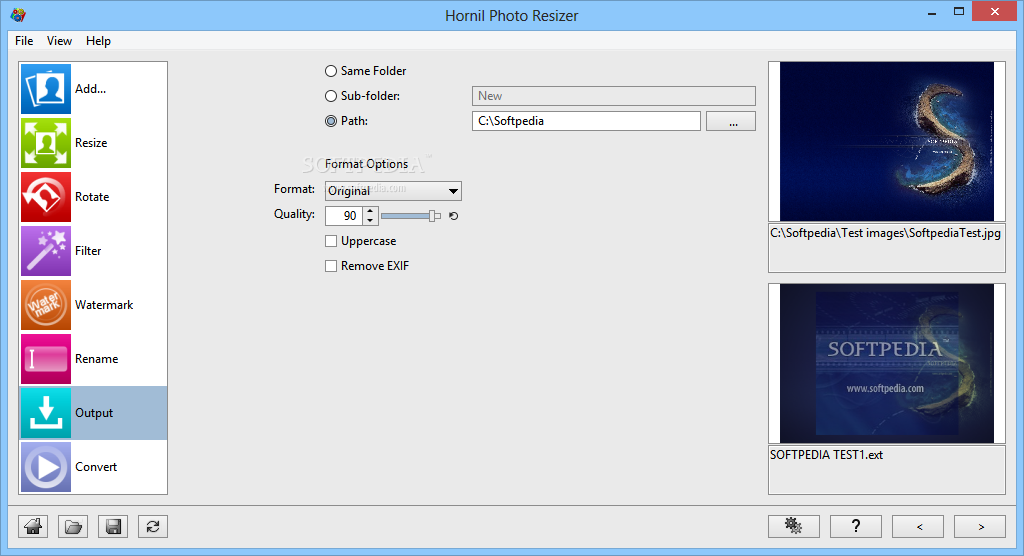Decrease quality with the spinner down arrow
1024x556 pixels.
370,220
